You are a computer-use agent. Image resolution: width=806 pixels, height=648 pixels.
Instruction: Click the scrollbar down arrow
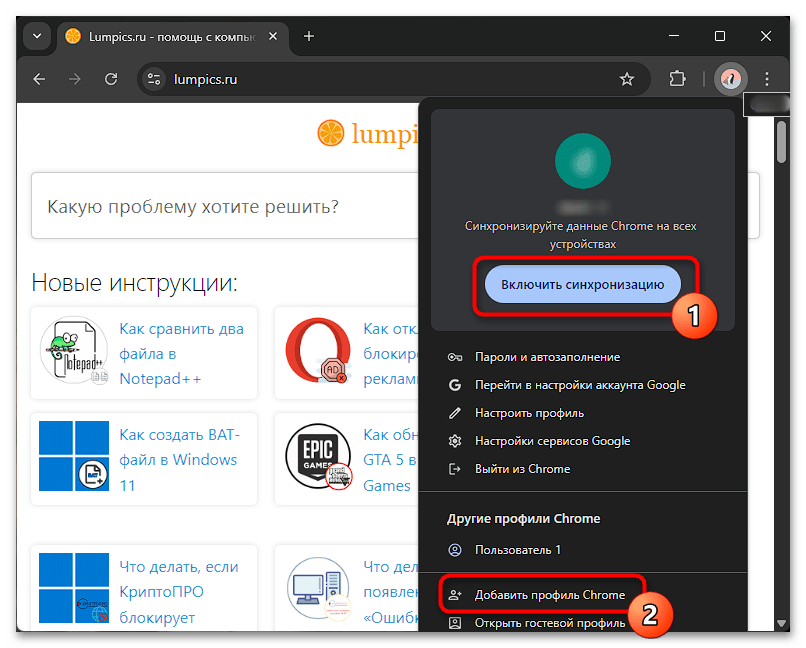click(781, 623)
